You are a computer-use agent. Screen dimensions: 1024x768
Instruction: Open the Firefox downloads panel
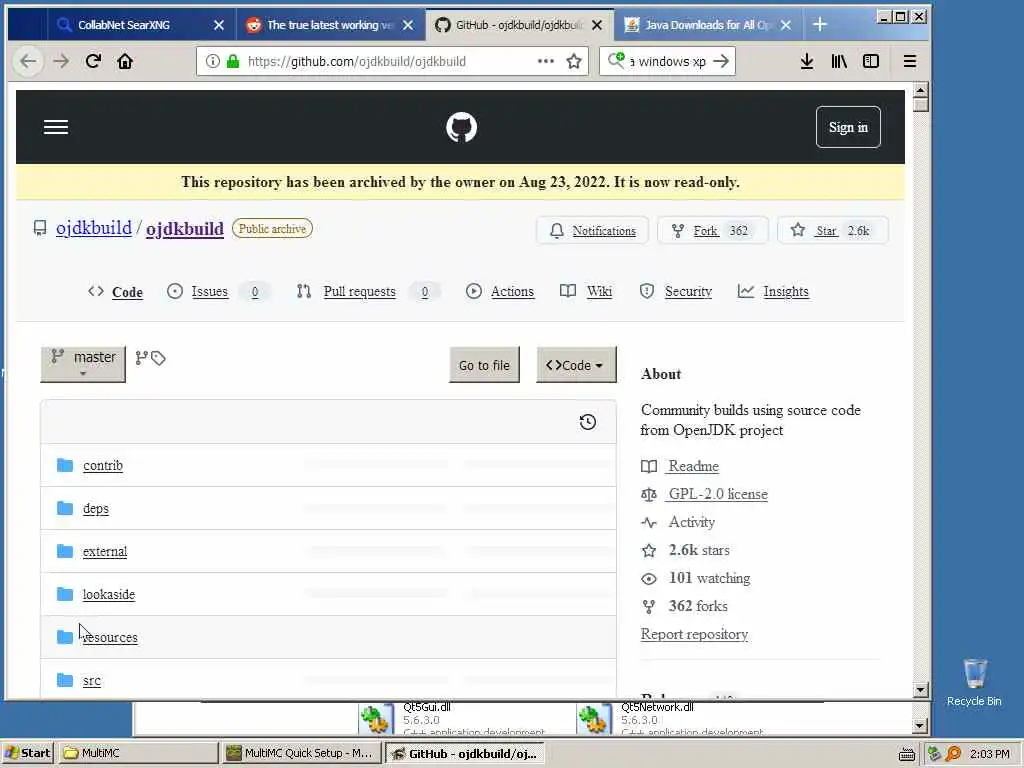807,61
